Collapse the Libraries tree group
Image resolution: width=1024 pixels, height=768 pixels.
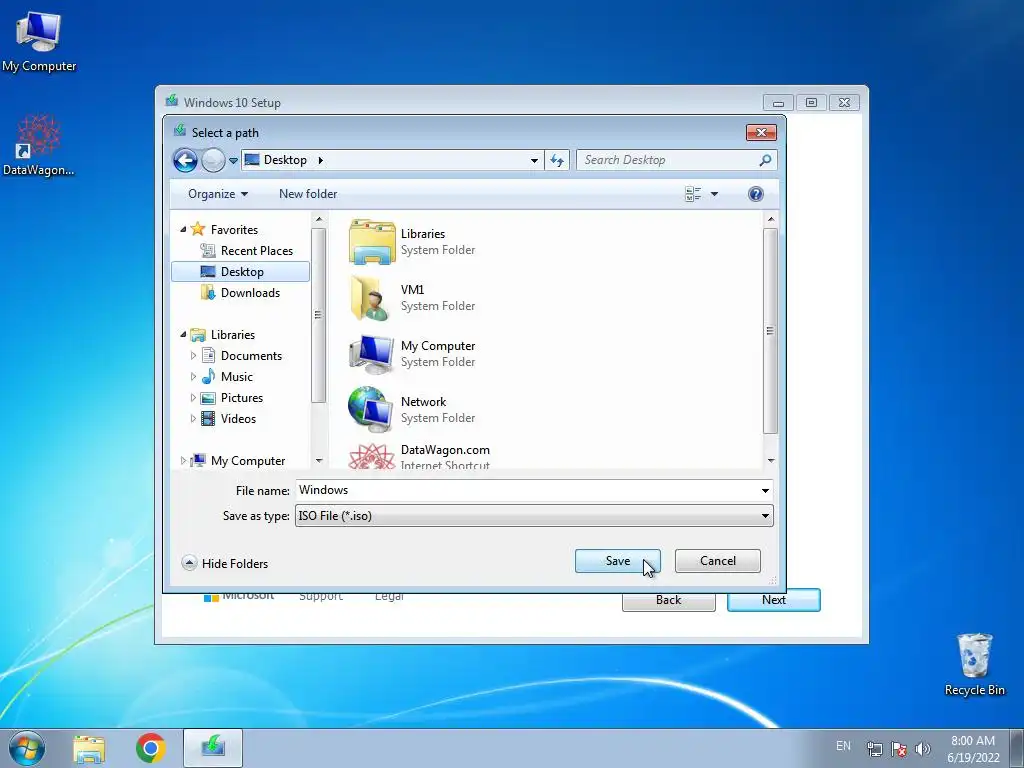click(x=184, y=334)
